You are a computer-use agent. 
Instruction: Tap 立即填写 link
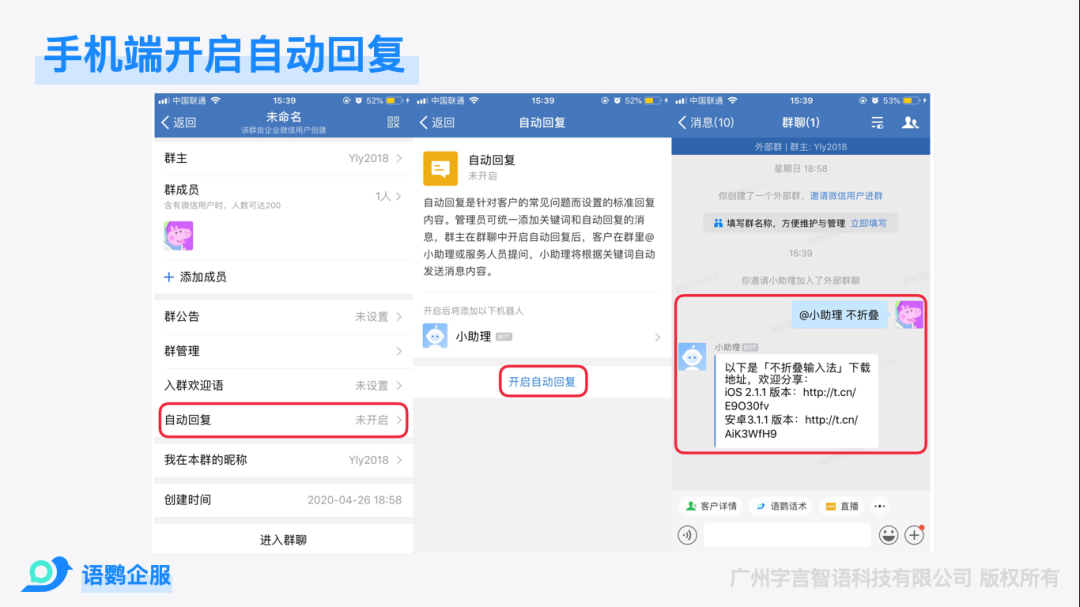coord(868,223)
